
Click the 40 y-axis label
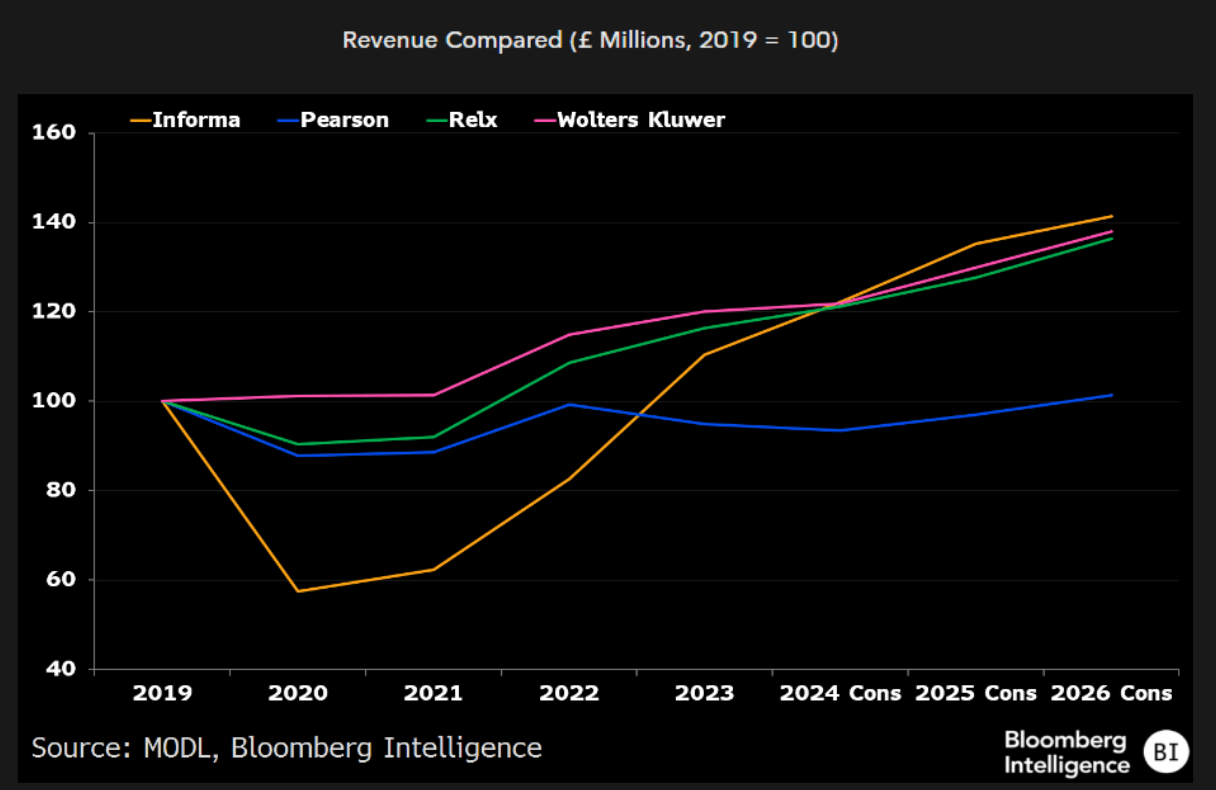coord(63,669)
